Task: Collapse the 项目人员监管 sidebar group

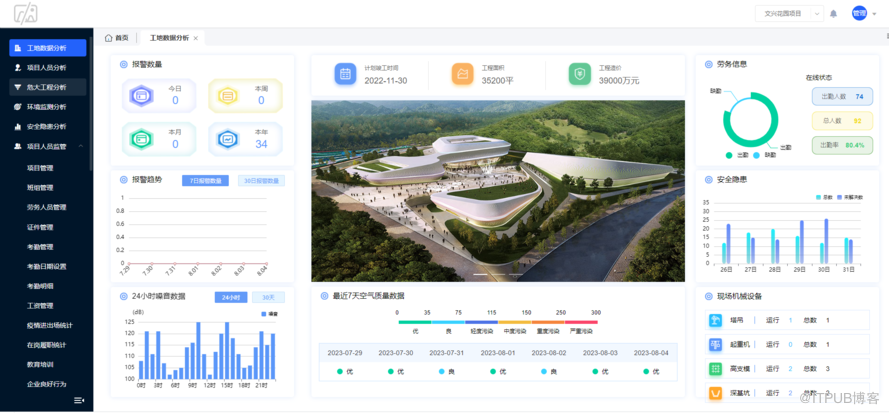Action: (81, 146)
